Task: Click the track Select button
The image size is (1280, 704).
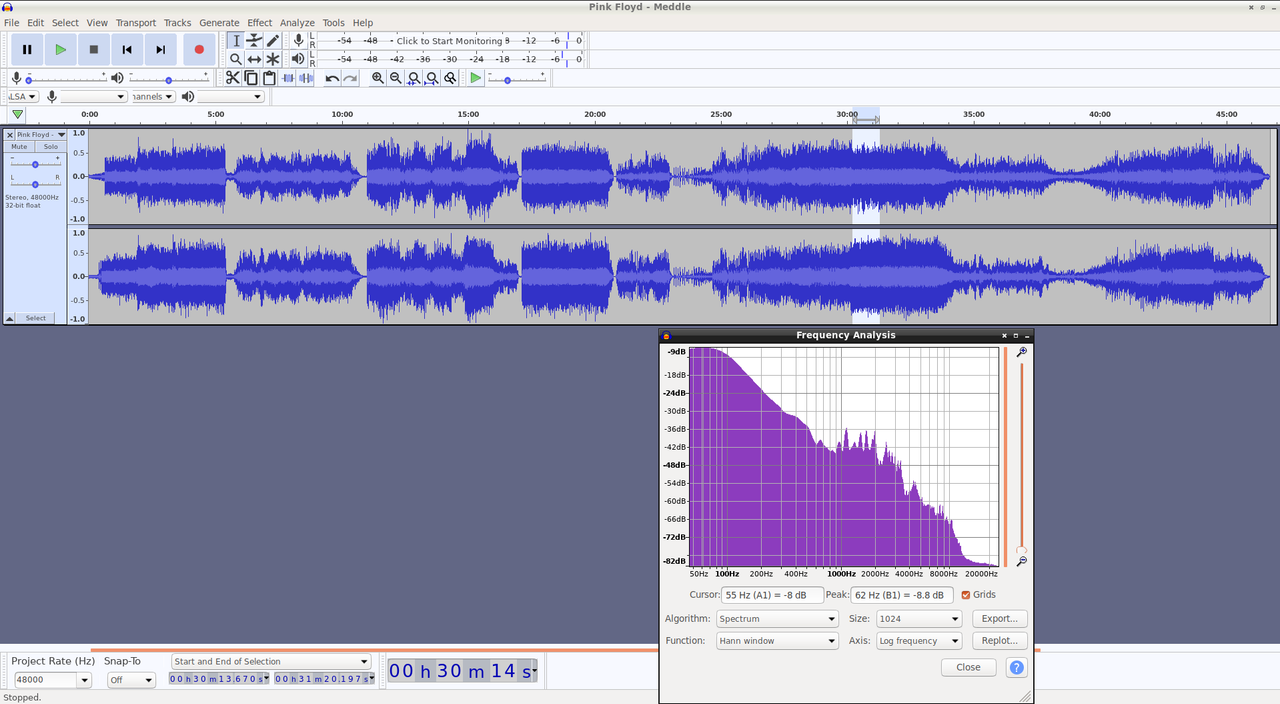Action: [x=36, y=318]
